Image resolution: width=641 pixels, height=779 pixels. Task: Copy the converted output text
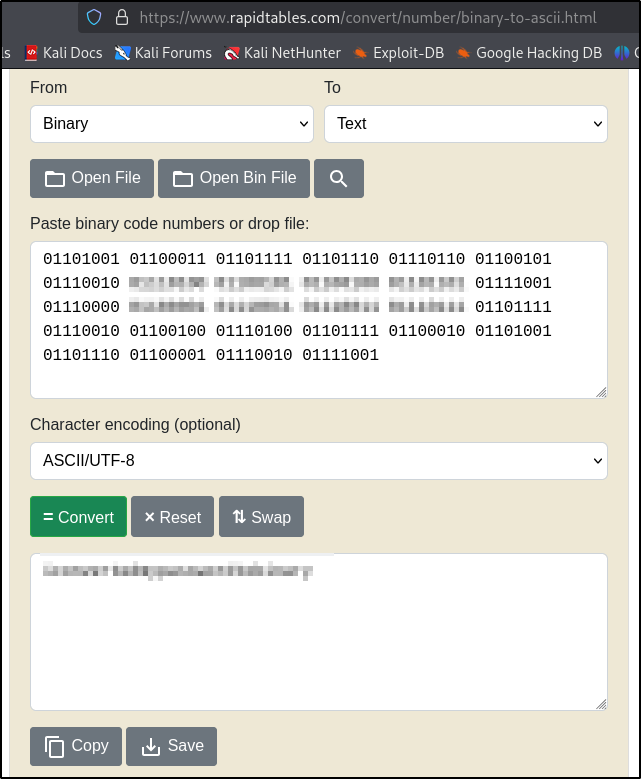coord(76,746)
